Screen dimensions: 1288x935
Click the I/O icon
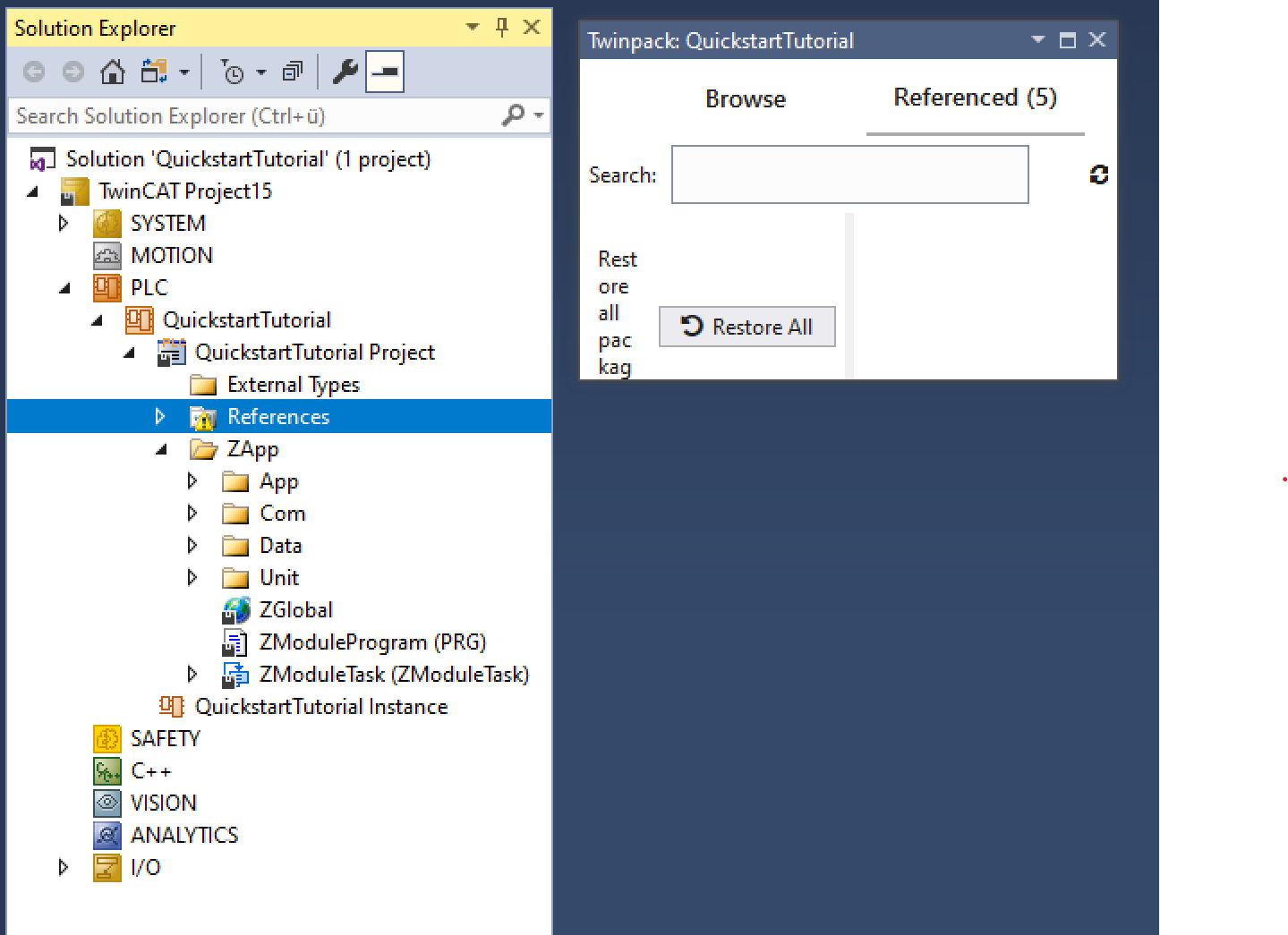(107, 868)
